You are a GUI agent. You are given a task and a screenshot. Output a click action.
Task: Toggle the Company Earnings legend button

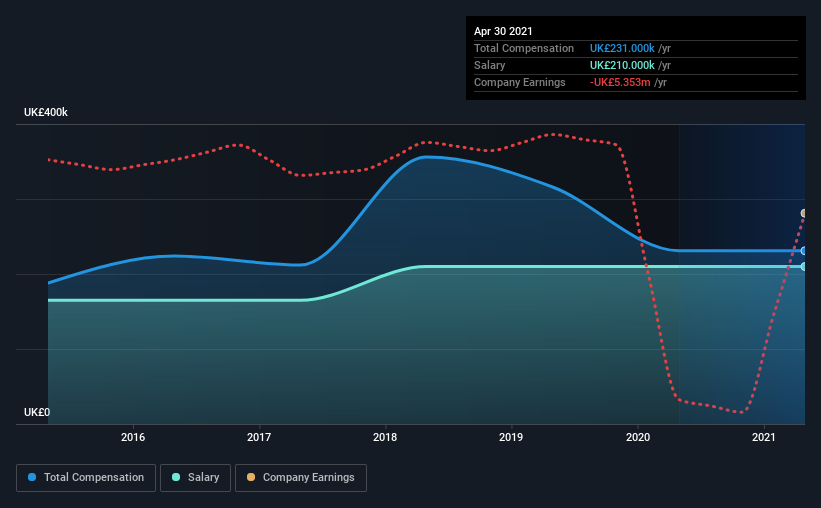coord(301,478)
